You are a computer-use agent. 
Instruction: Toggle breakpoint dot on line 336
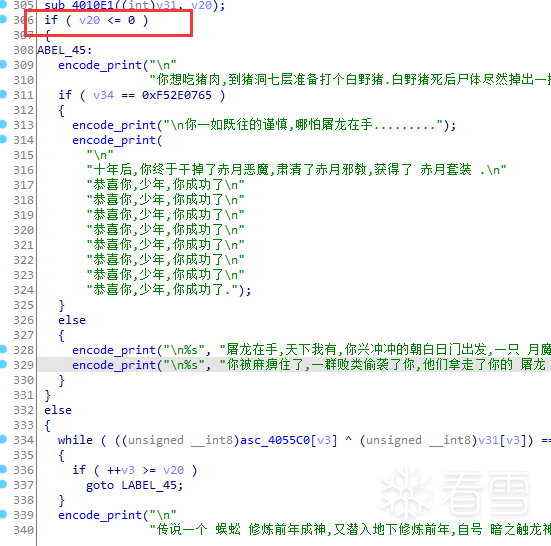click(3, 469)
